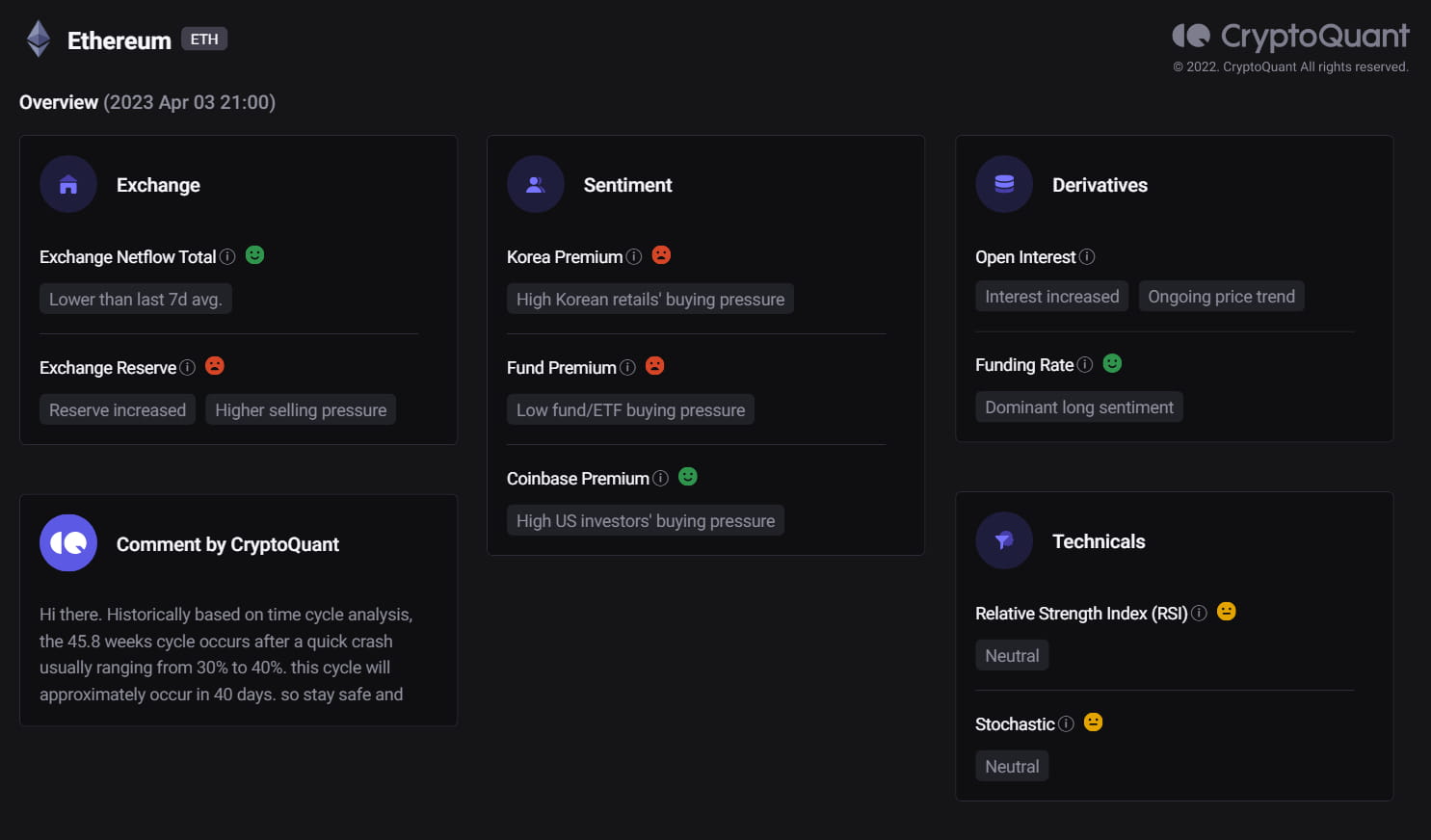1431x840 pixels.
Task: Click the Exchange panel building icon
Action: point(67,184)
